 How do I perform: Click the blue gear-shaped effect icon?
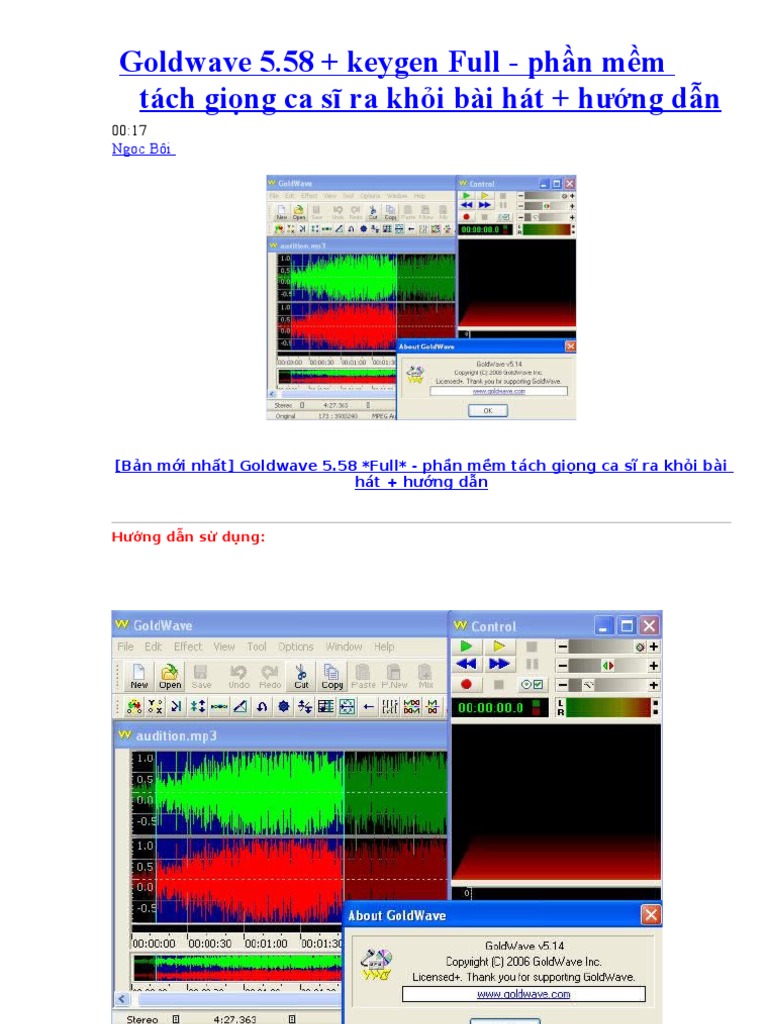click(x=283, y=706)
